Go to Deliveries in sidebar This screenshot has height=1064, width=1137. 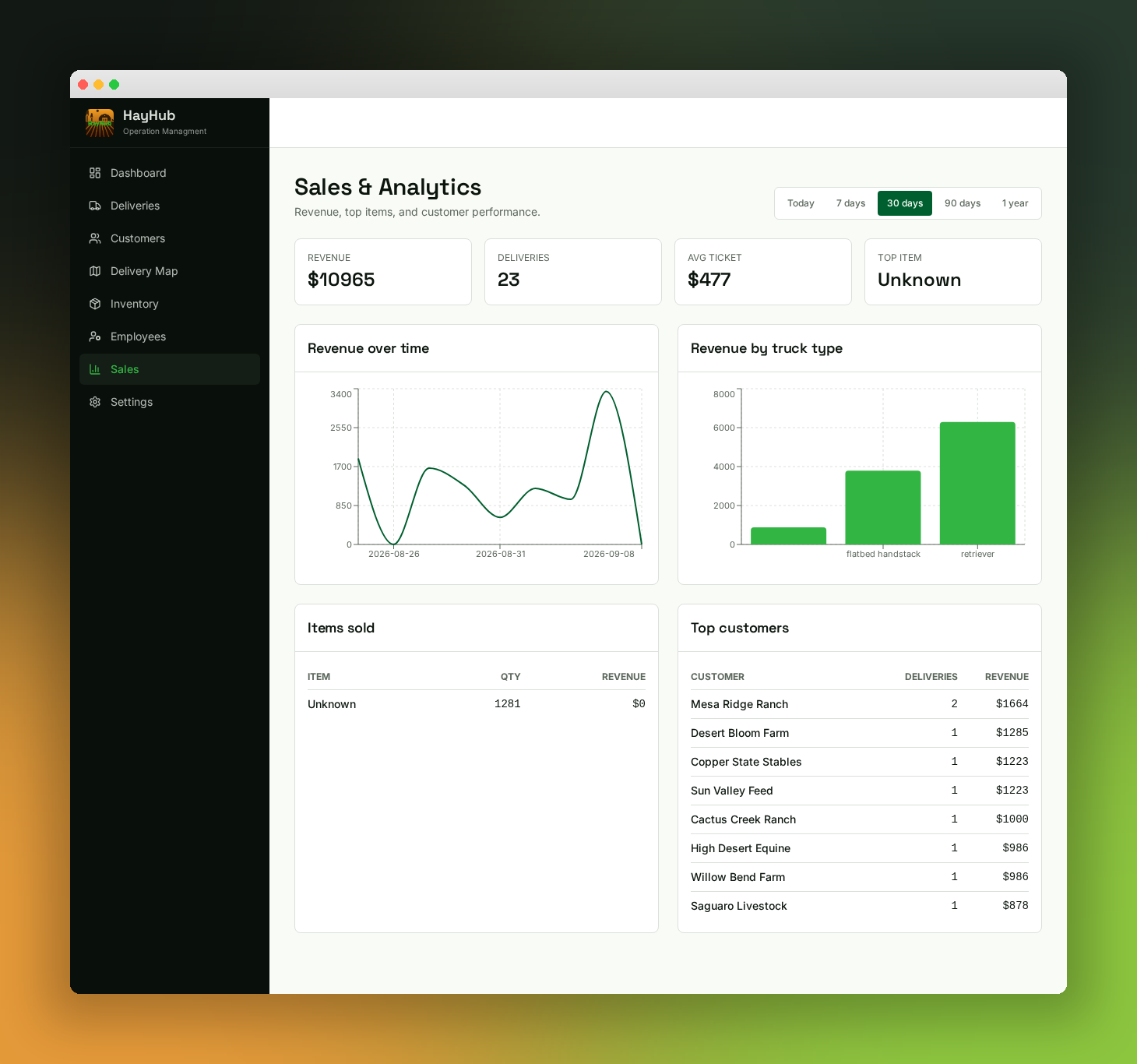click(170, 206)
